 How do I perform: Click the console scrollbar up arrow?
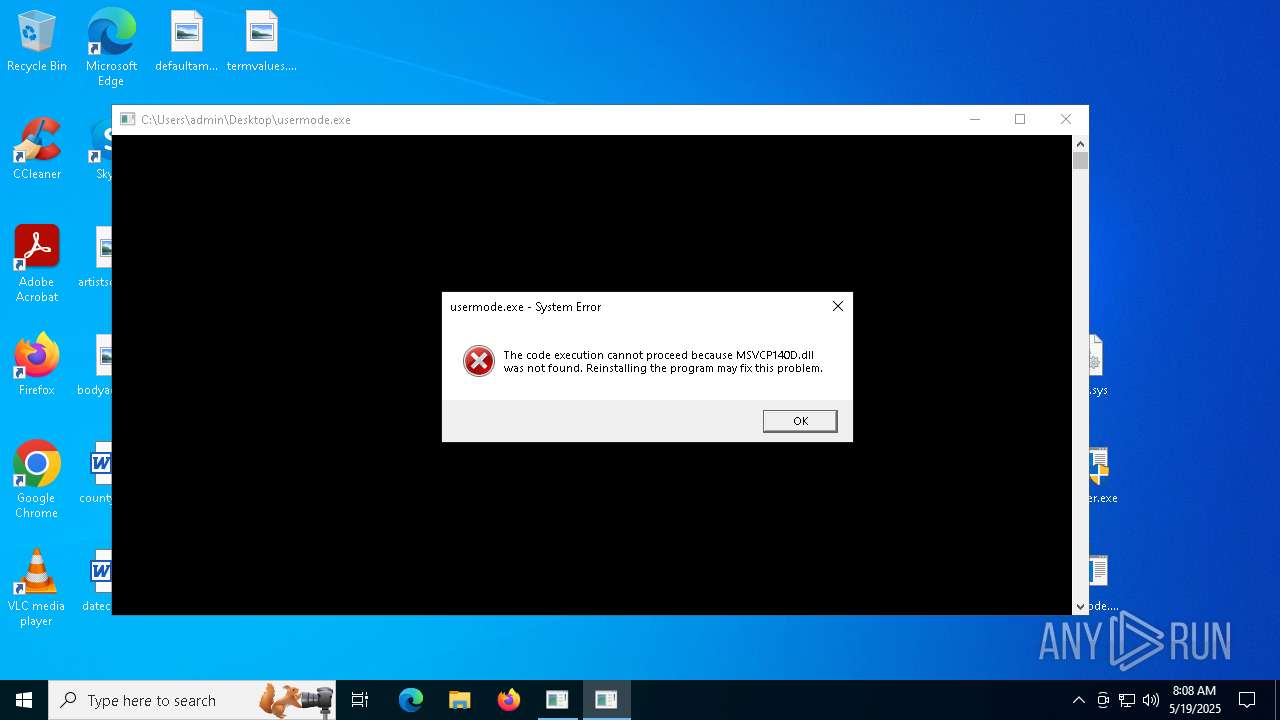pyautogui.click(x=1080, y=143)
